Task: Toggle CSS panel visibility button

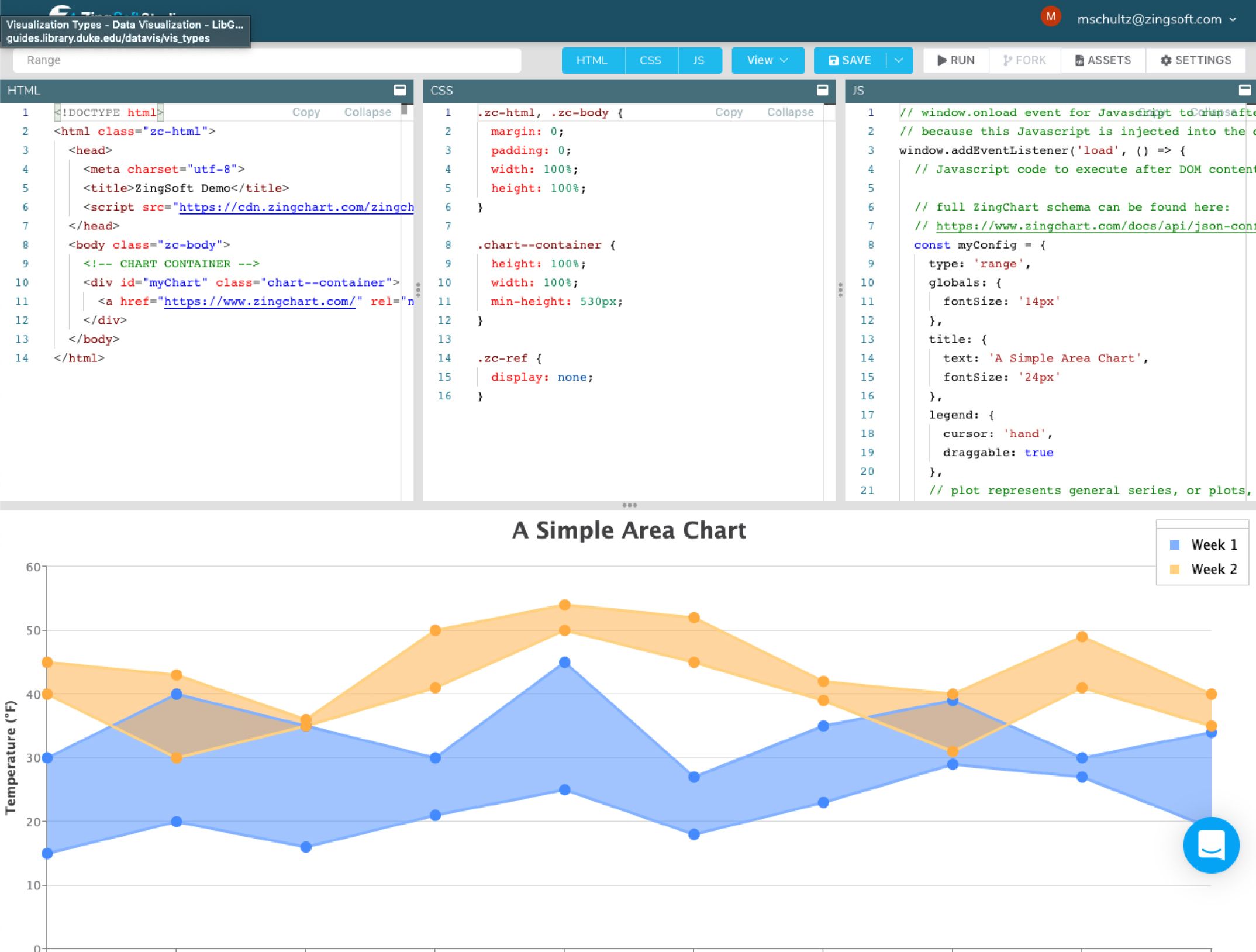Action: pos(650,60)
